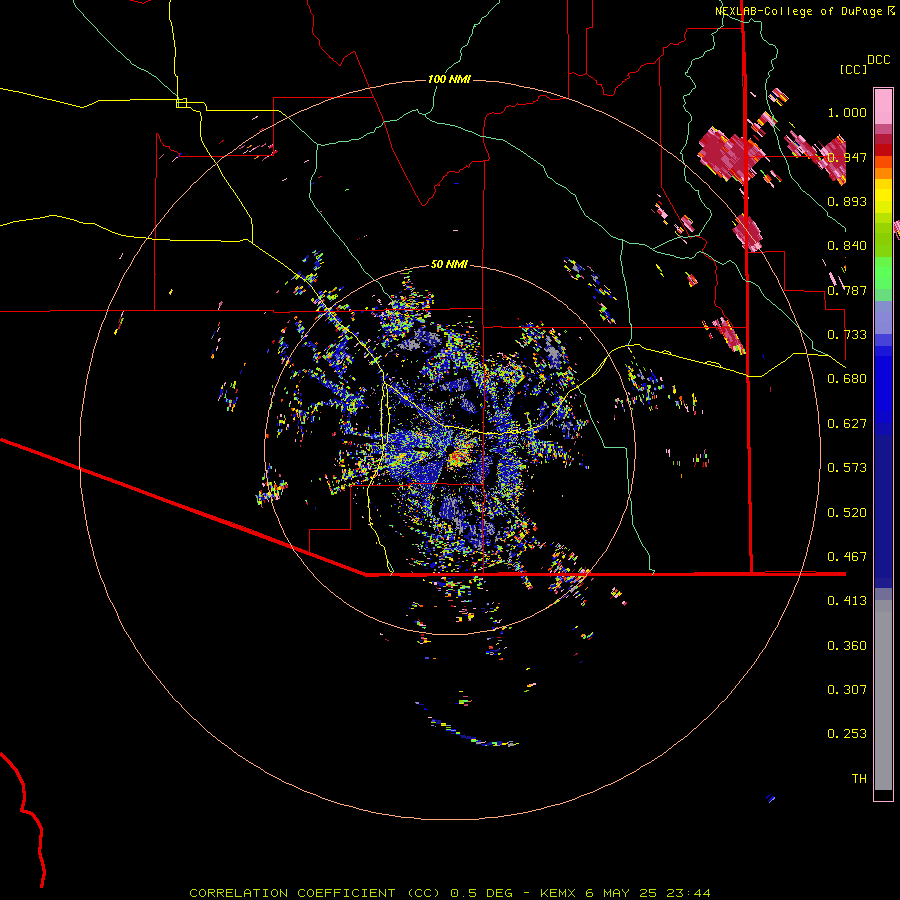Click the TH threshold label
The image size is (900, 900).
click(859, 779)
